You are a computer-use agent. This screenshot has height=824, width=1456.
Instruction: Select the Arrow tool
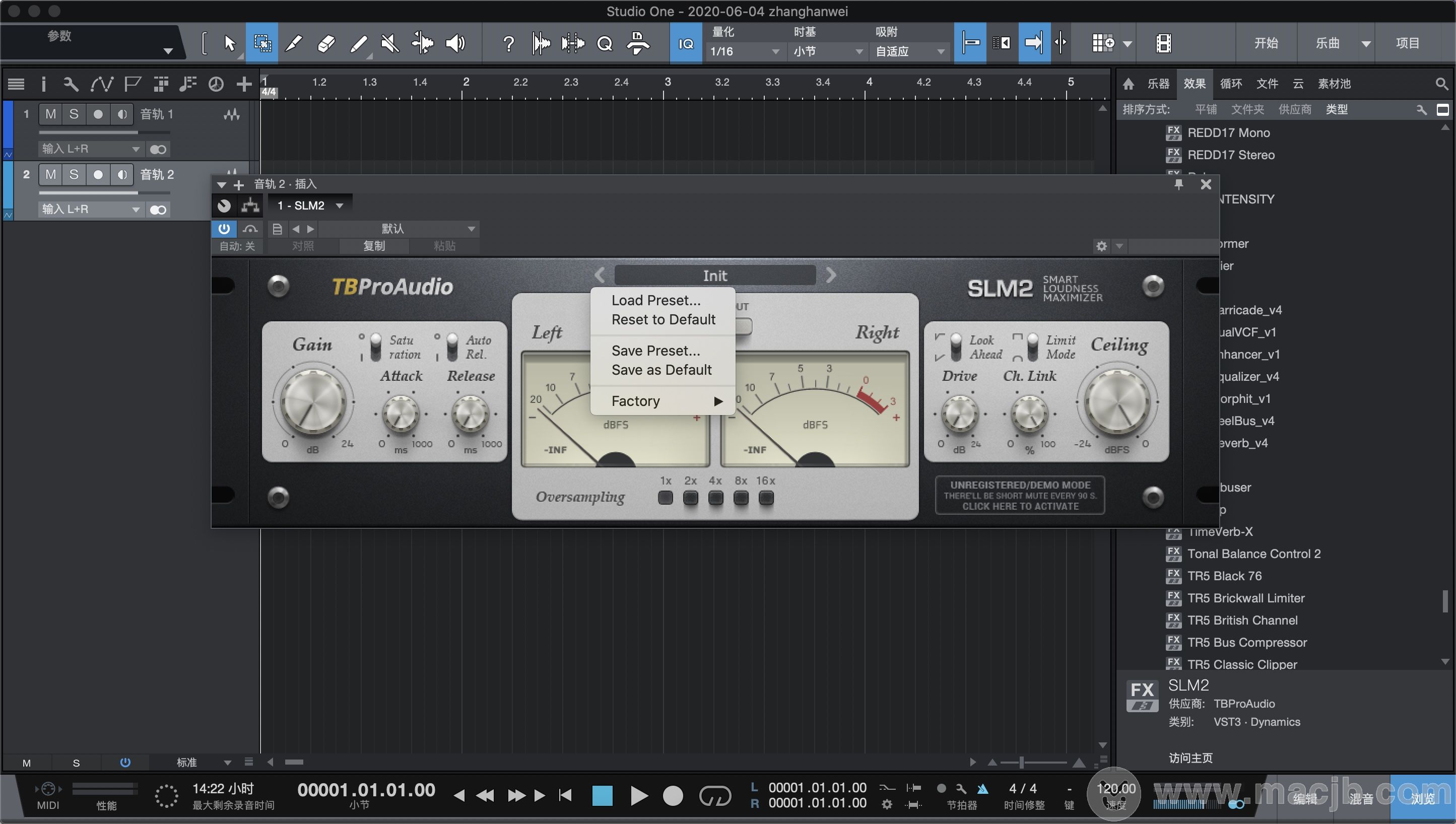pyautogui.click(x=229, y=43)
